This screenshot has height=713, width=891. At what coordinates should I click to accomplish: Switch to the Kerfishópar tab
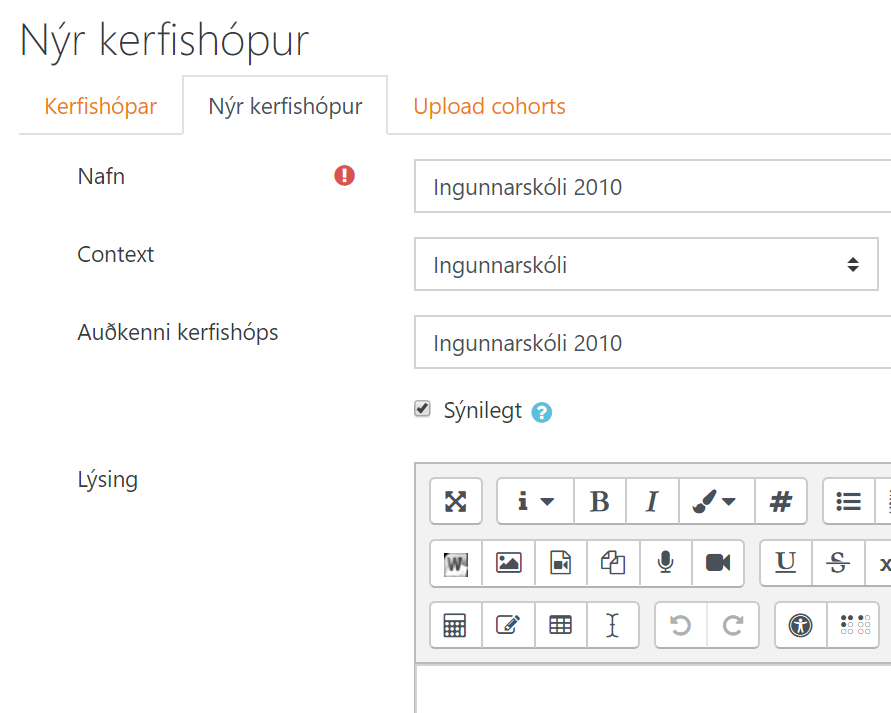pyautogui.click(x=100, y=106)
